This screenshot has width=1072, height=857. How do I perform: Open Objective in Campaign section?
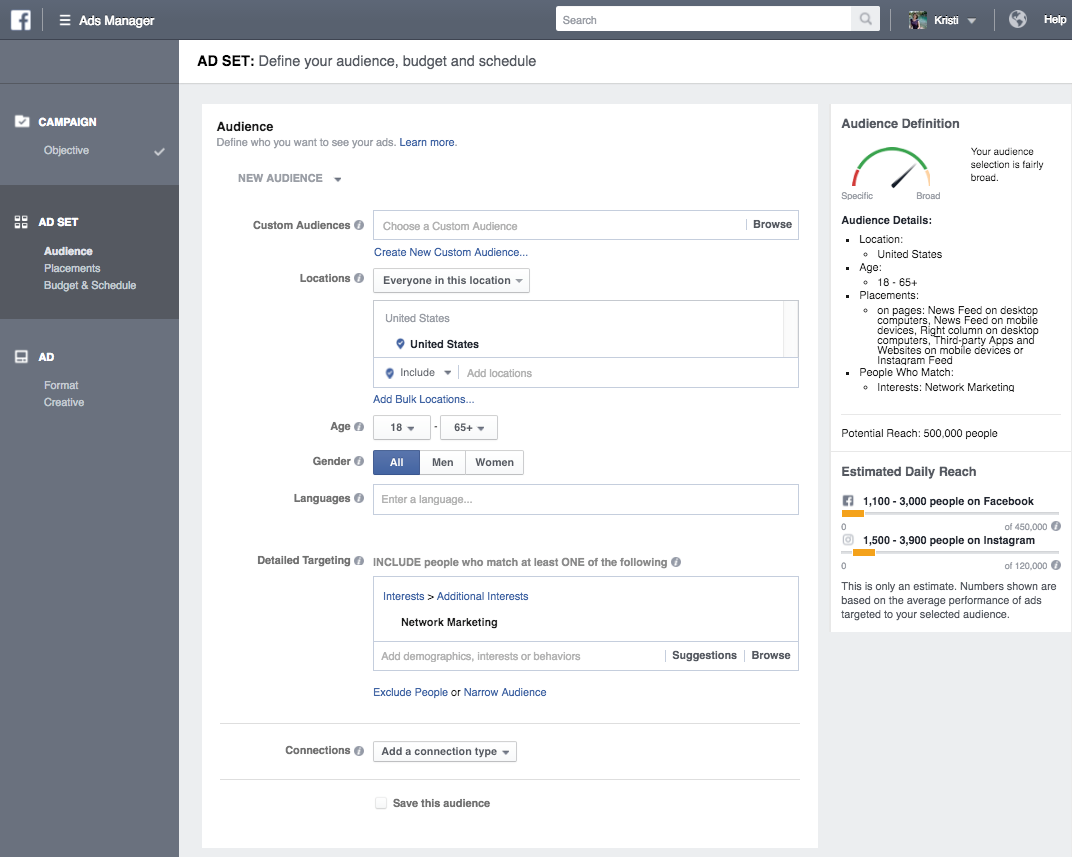tap(66, 150)
